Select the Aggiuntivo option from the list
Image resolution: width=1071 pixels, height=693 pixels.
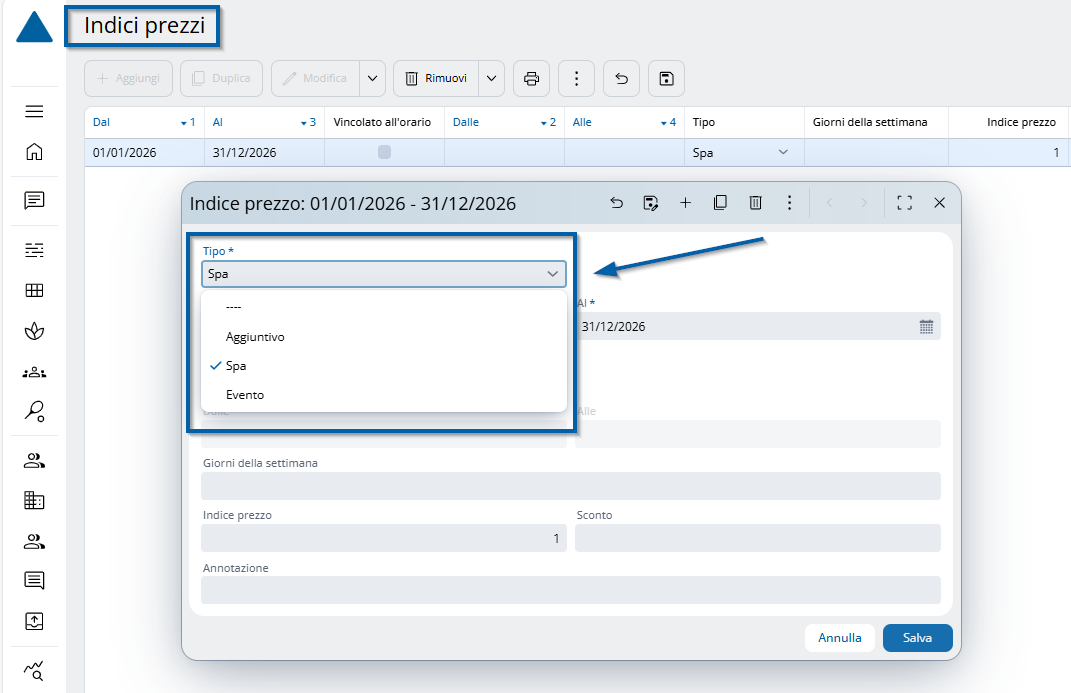point(255,337)
